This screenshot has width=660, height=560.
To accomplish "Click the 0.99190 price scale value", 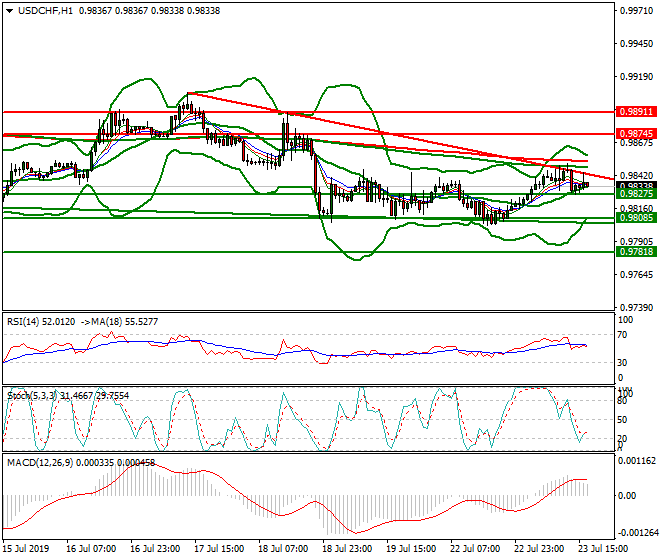I will tap(636, 77).
